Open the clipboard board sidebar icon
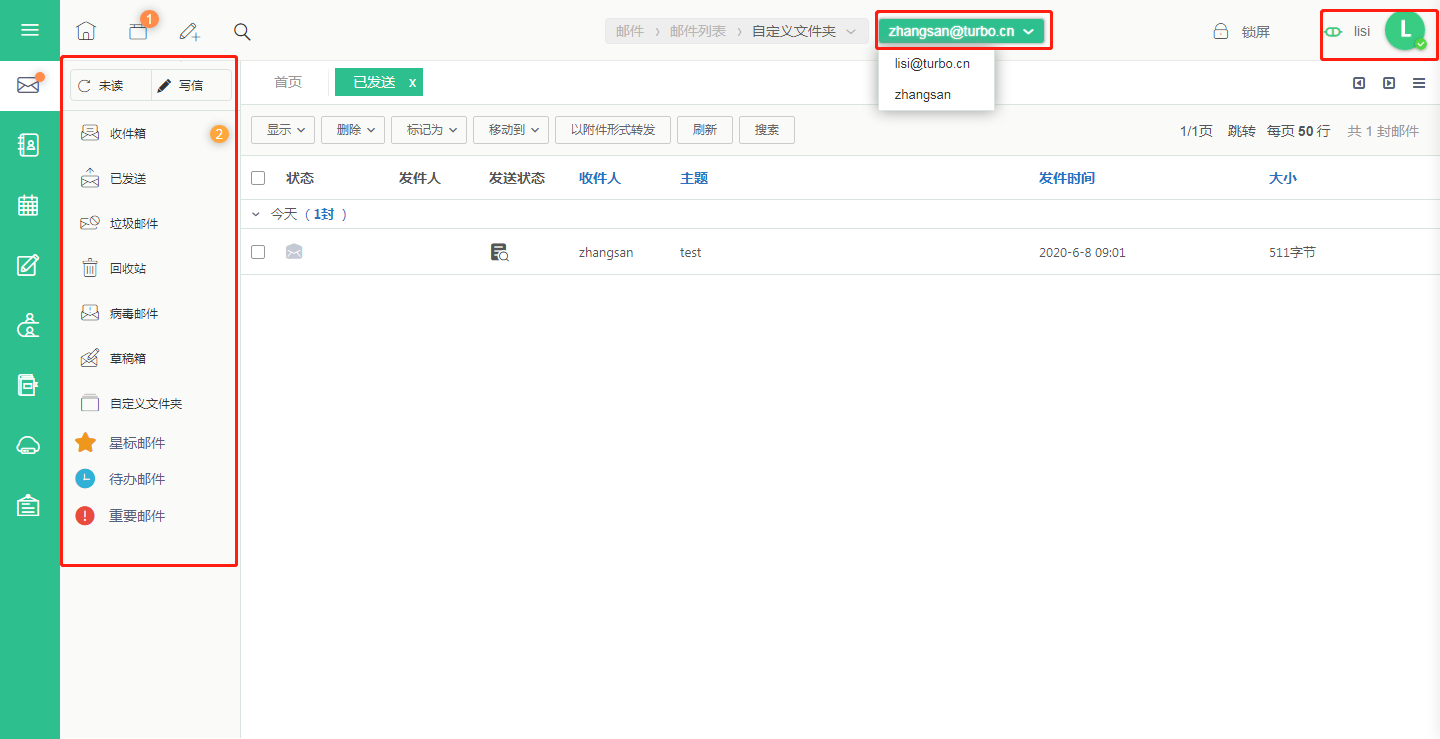The width and height of the screenshot is (1440, 739). pyautogui.click(x=29, y=505)
